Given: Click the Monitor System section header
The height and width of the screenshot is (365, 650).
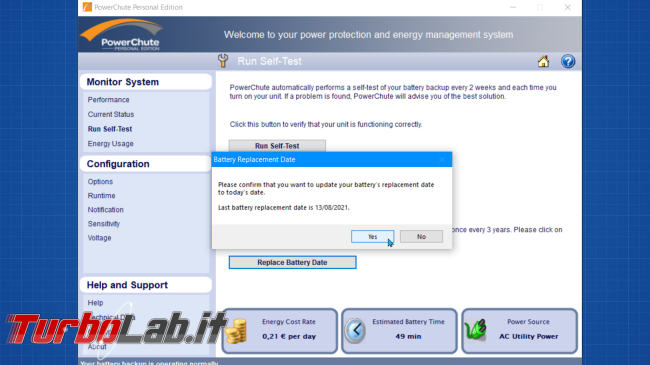Looking at the screenshot, I should [146, 82].
